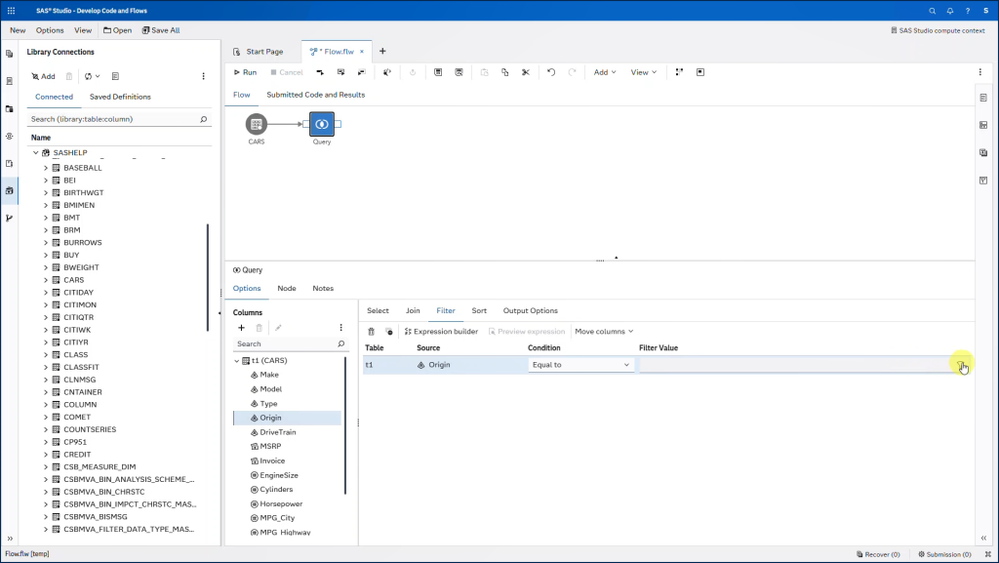Open the Condition 'Equal to' dropdown
The image size is (999, 563).
tap(580, 365)
